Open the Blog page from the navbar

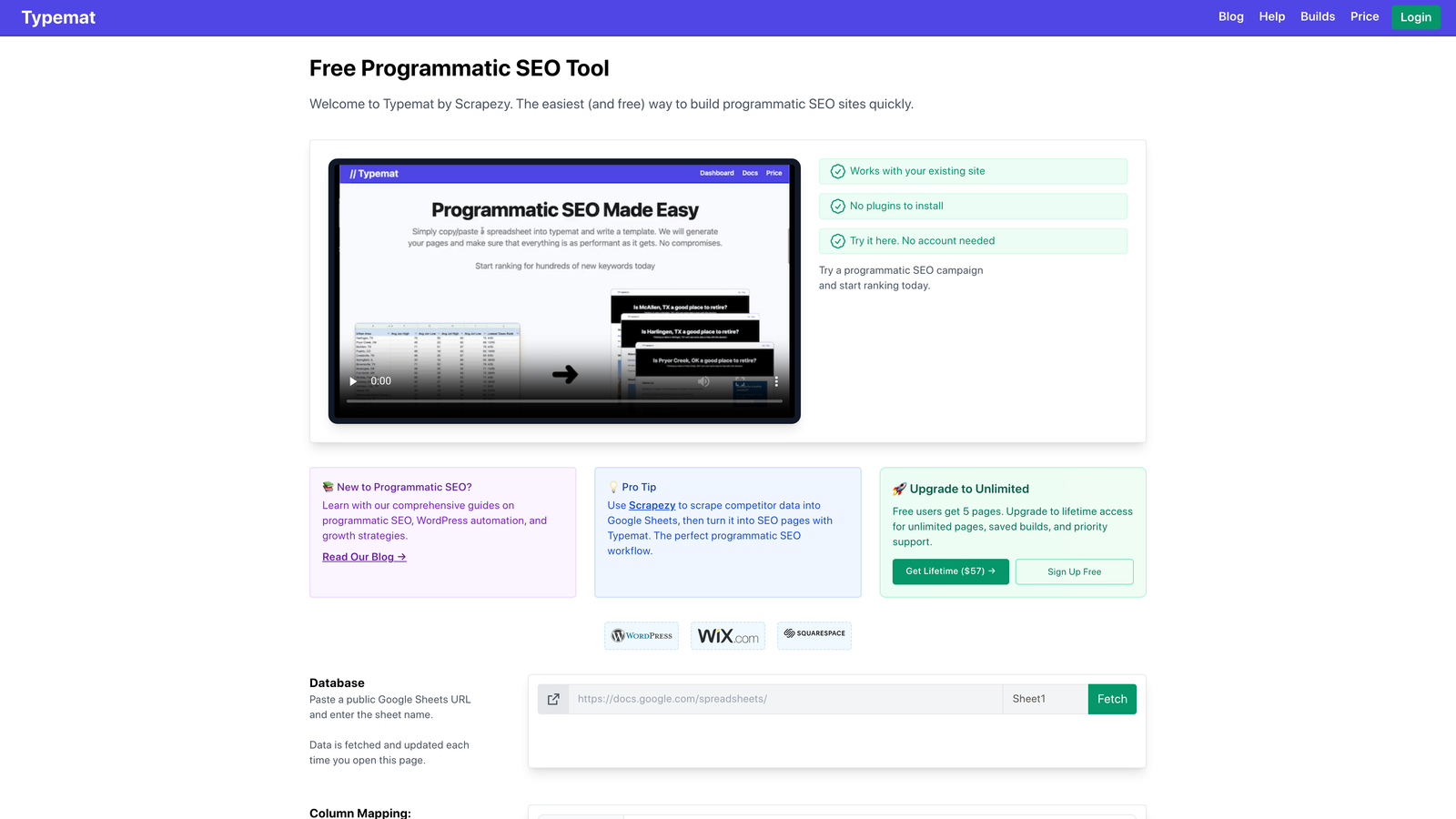(1230, 16)
